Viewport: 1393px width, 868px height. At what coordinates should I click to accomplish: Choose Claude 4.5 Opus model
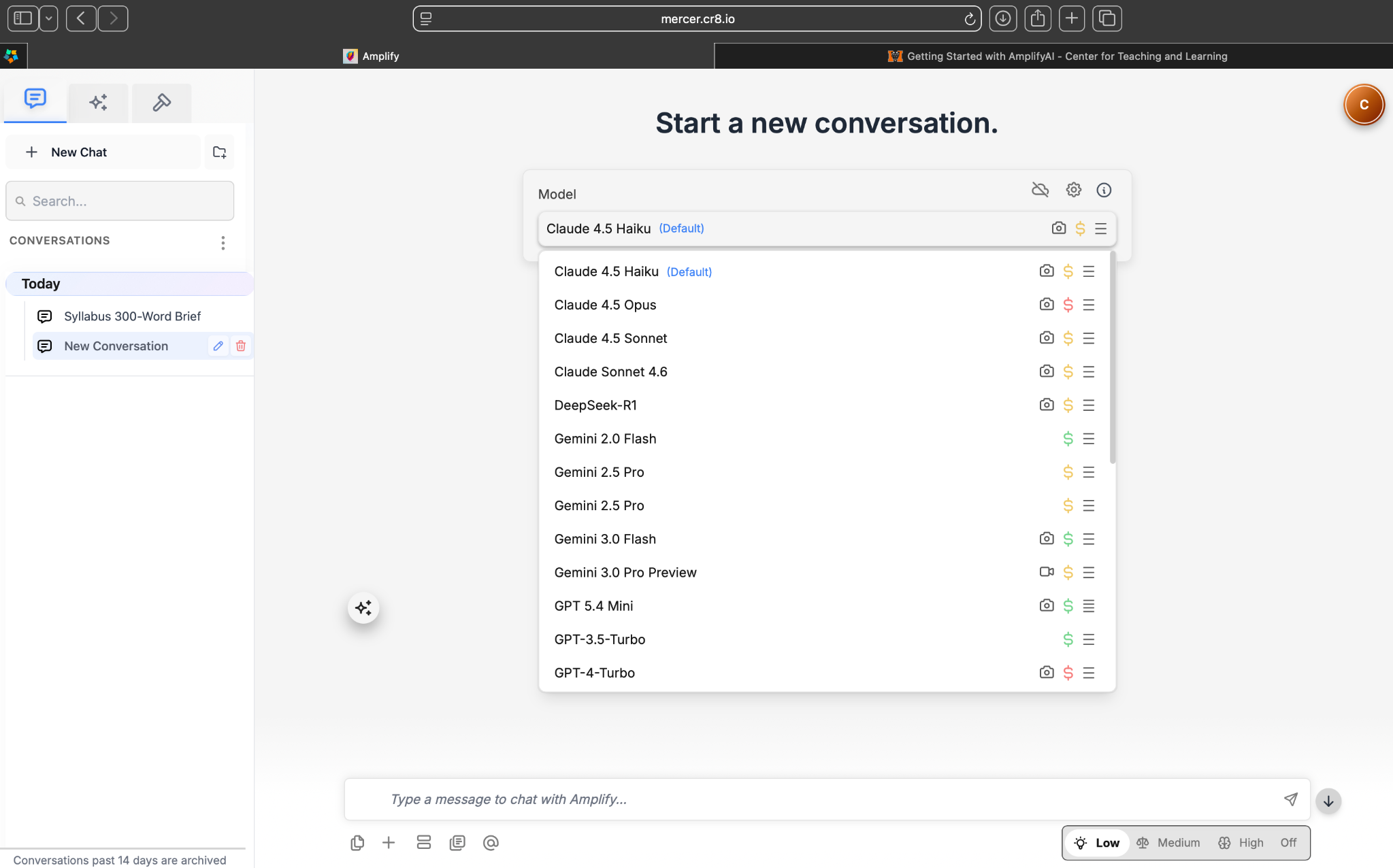point(823,305)
